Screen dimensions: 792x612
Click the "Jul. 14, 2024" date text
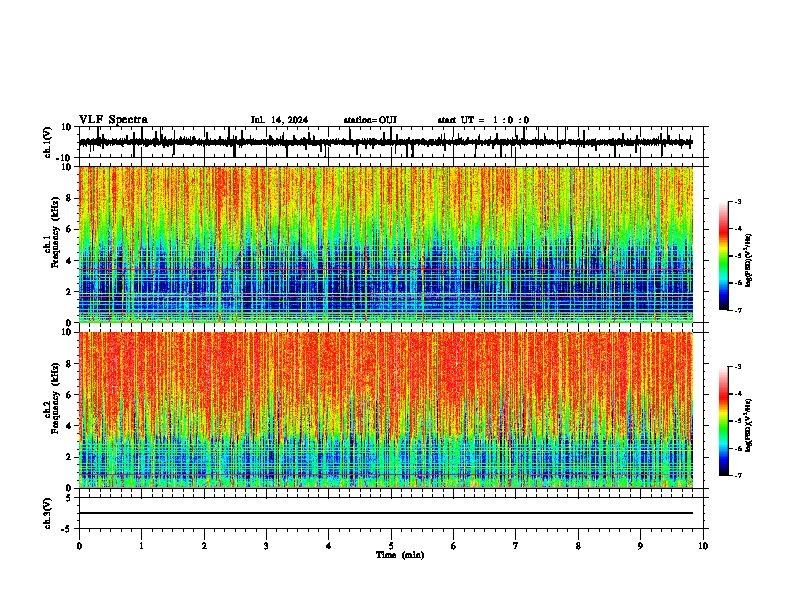pos(279,120)
